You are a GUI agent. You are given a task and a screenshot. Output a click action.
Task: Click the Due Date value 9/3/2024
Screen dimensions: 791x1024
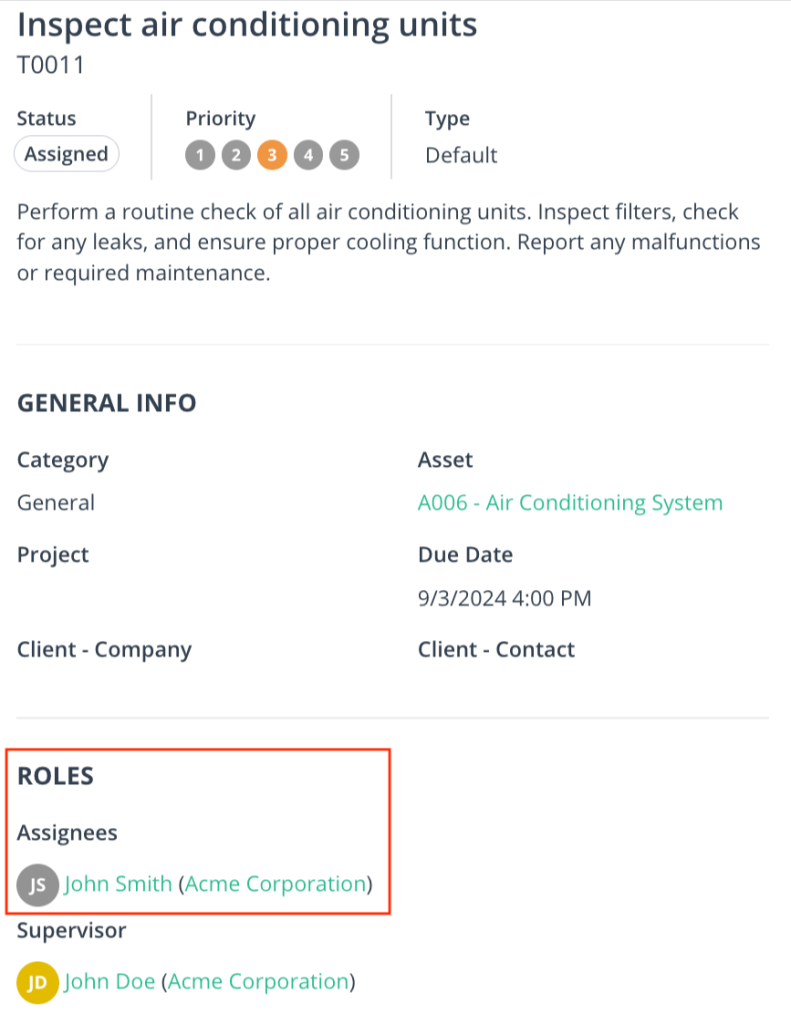point(505,598)
